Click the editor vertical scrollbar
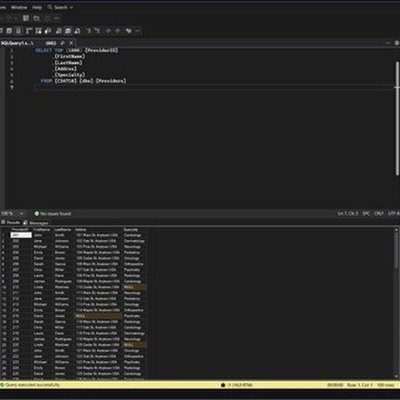Viewport: 400px width, 400px height. pos(397,118)
